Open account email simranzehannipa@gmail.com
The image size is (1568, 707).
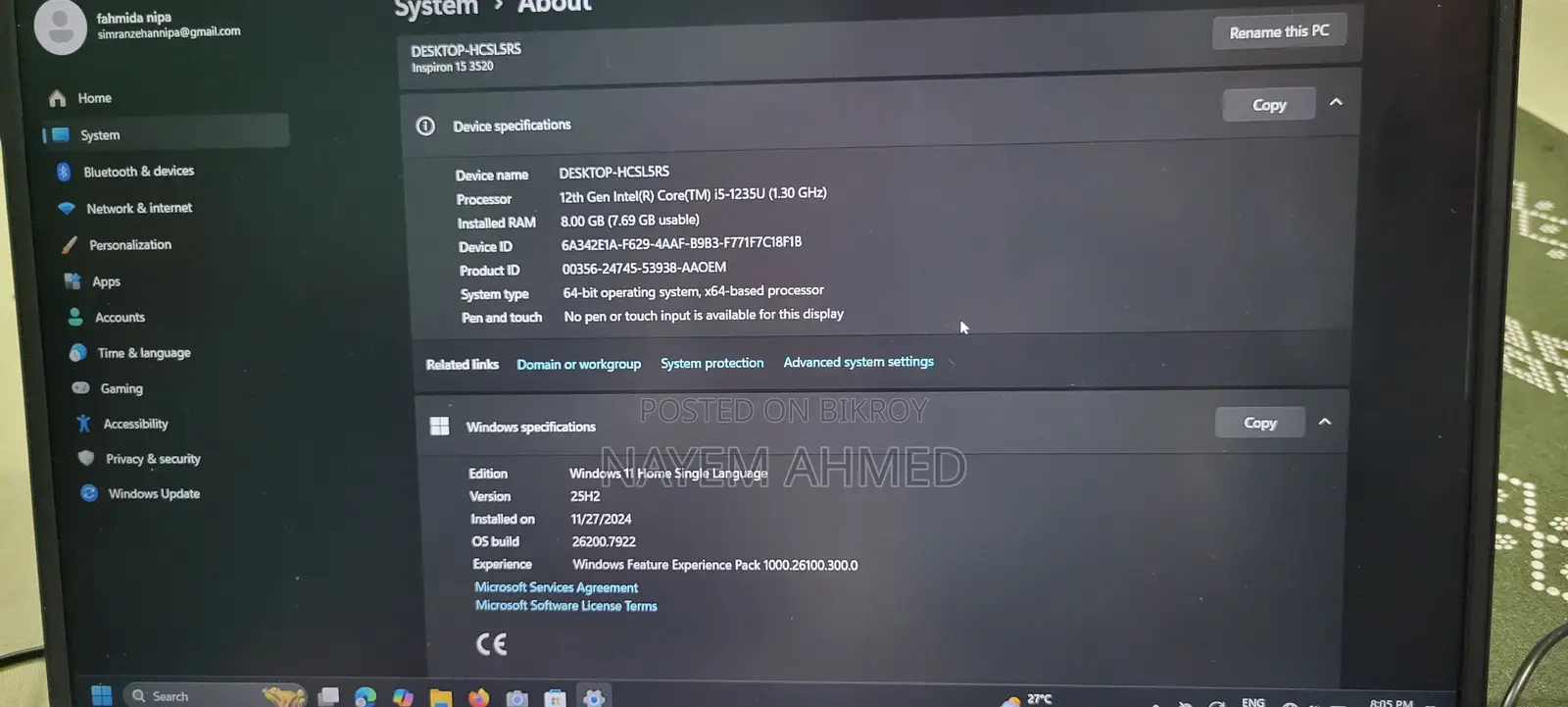tap(169, 32)
